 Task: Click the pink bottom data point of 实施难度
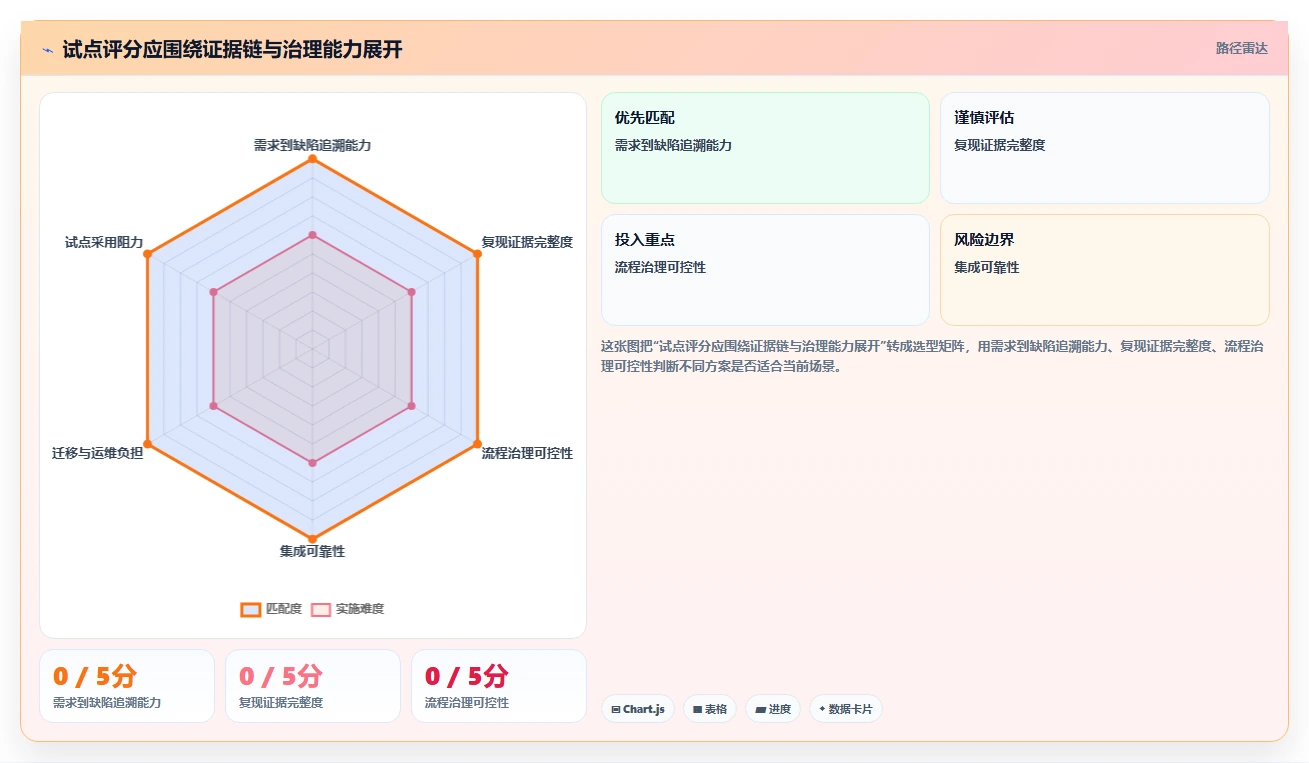coord(312,462)
